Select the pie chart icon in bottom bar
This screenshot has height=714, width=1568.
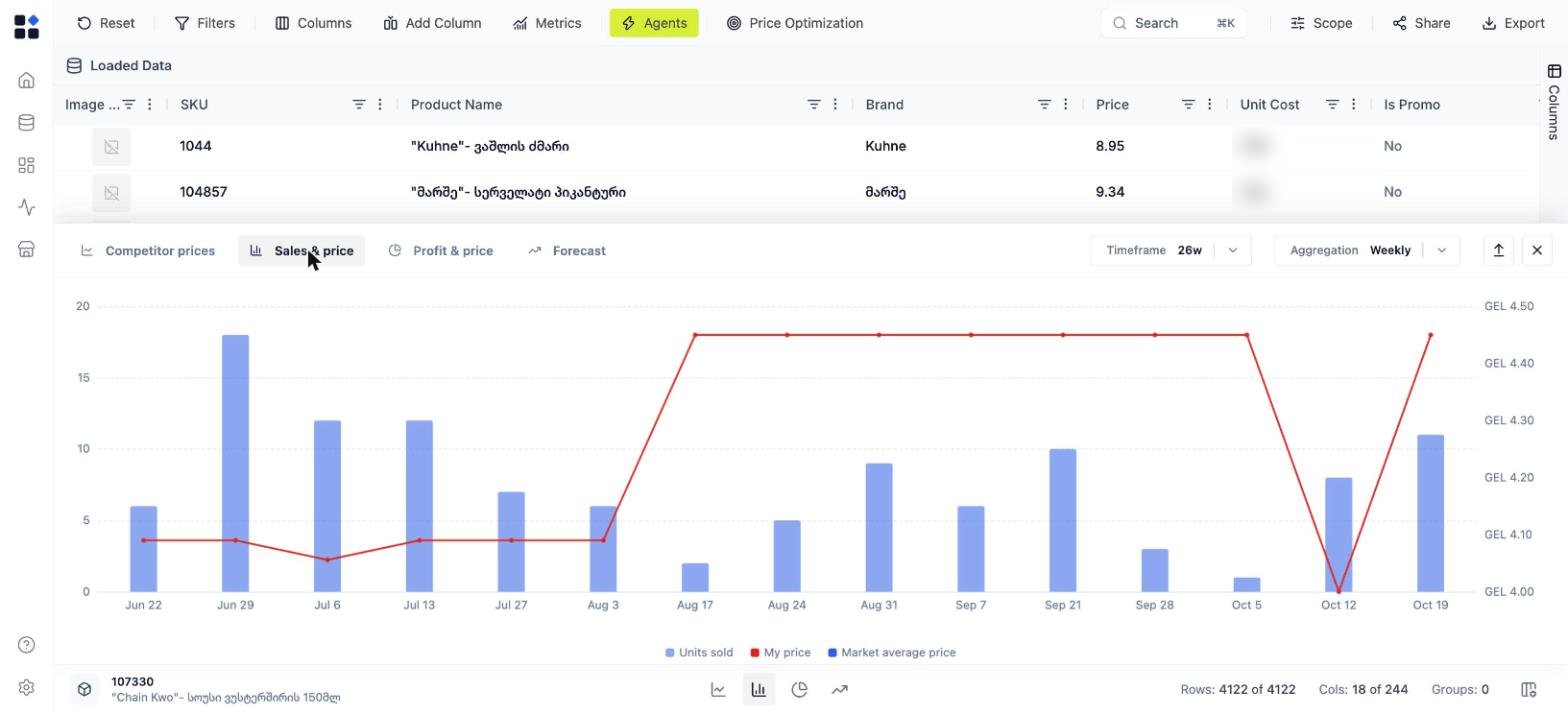tap(799, 689)
